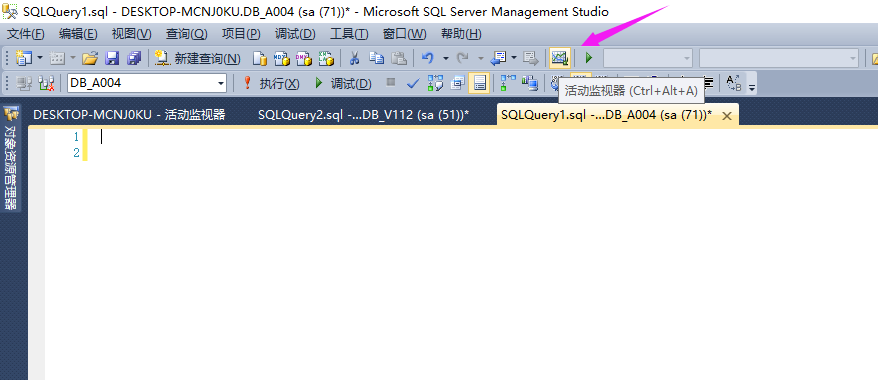The image size is (878, 380).
Task: Expand the New Project dropdown arrow
Action: pyautogui.click(x=40, y=58)
